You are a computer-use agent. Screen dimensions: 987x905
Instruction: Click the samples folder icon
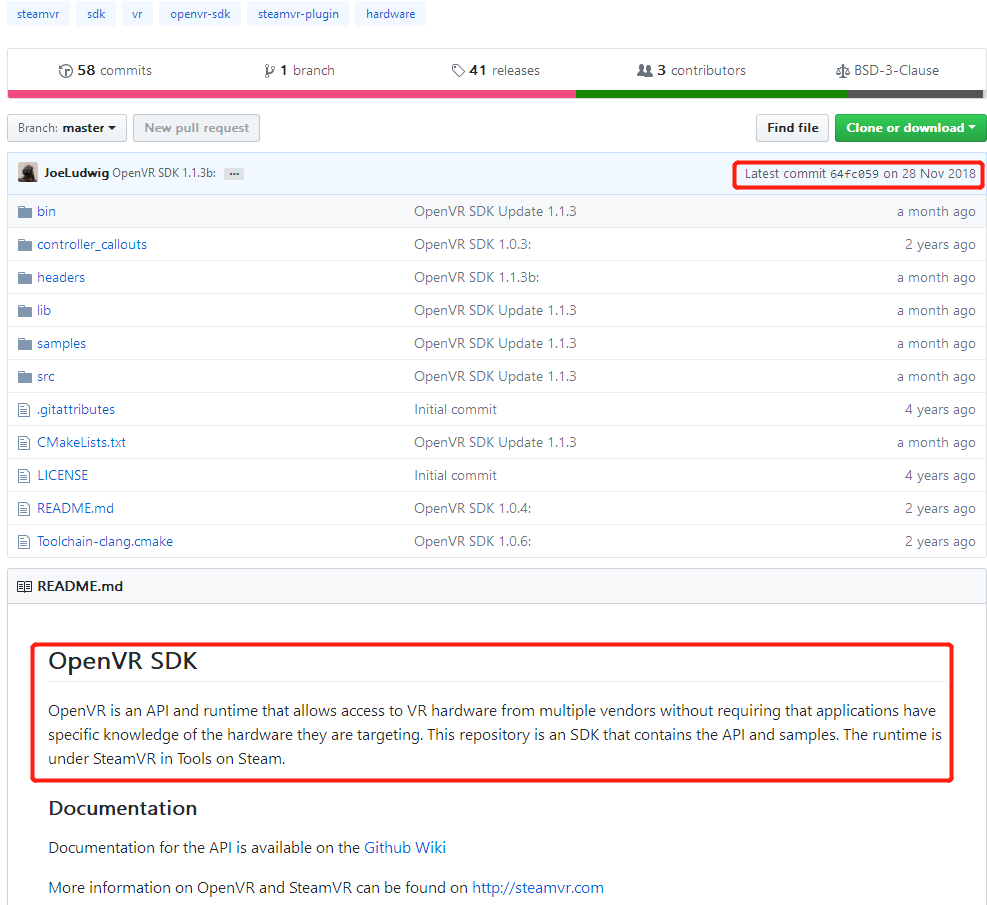pyautogui.click(x=25, y=344)
